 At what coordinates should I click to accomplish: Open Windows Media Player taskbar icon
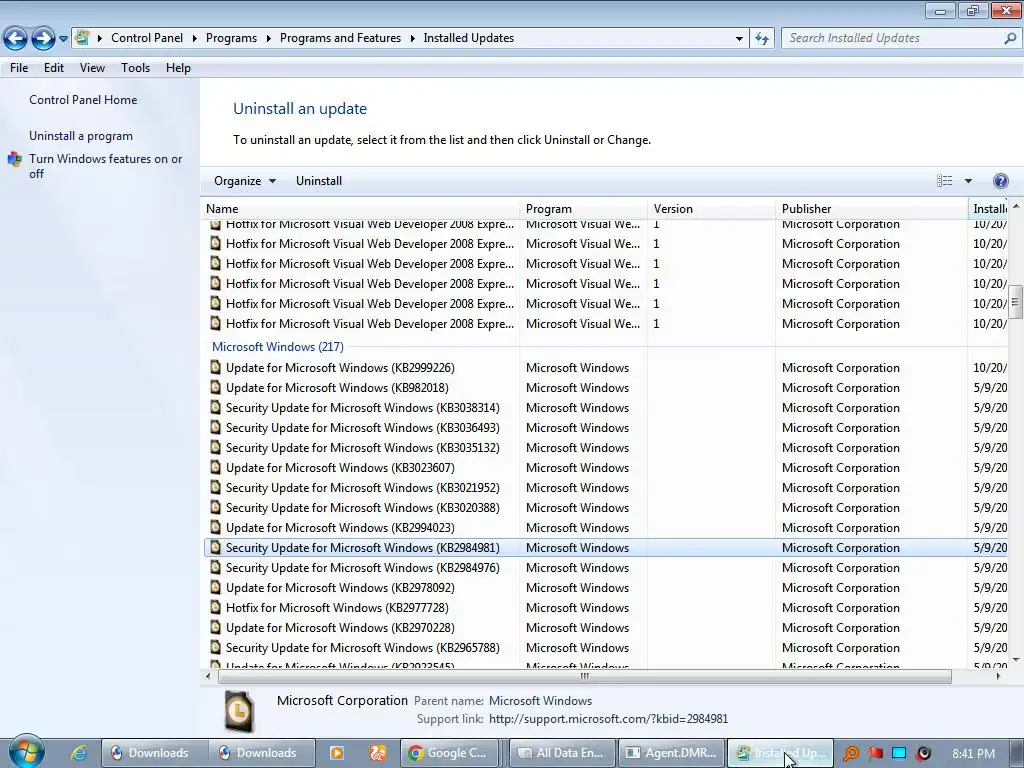click(337, 753)
